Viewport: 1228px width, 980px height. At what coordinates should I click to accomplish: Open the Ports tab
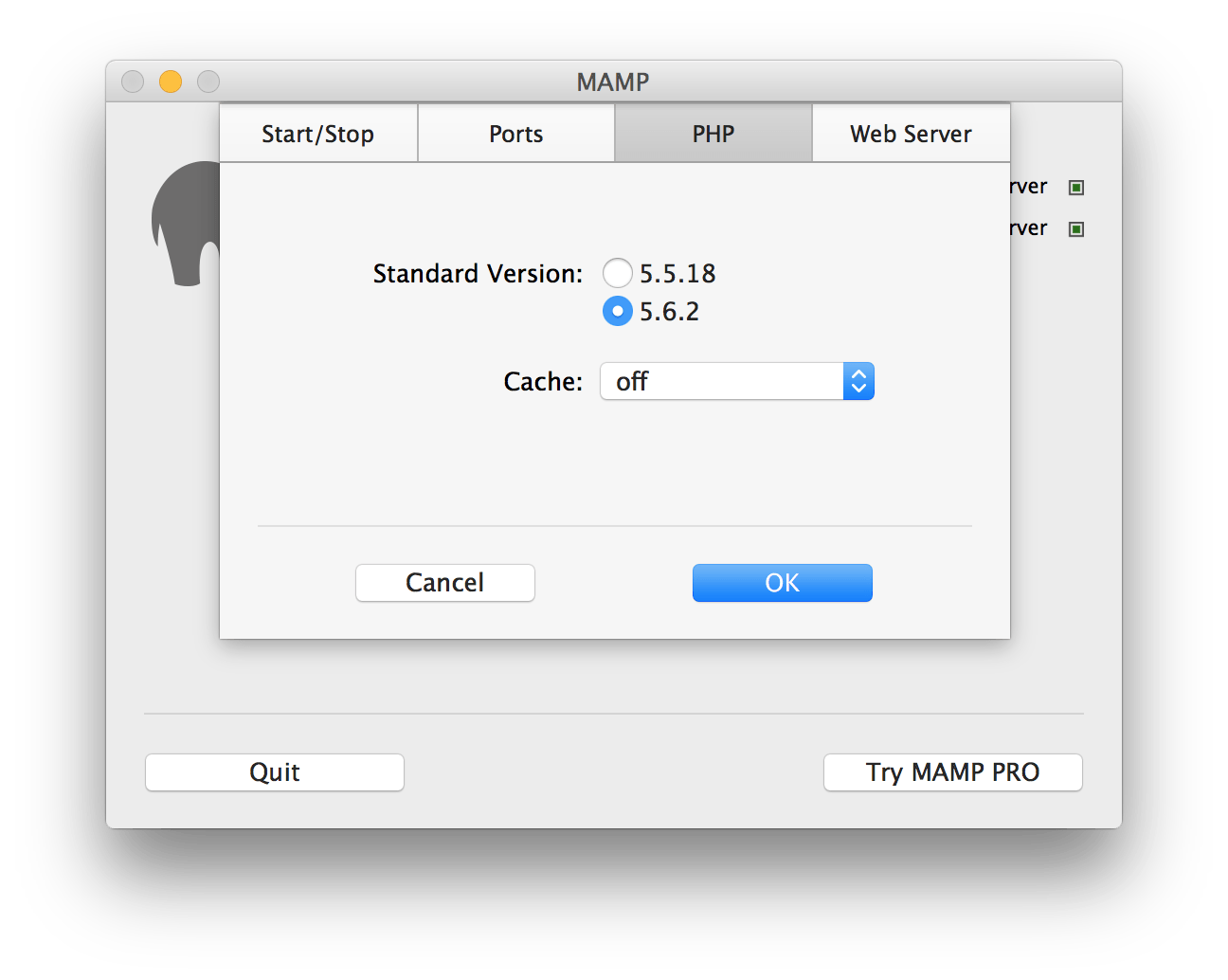click(516, 134)
